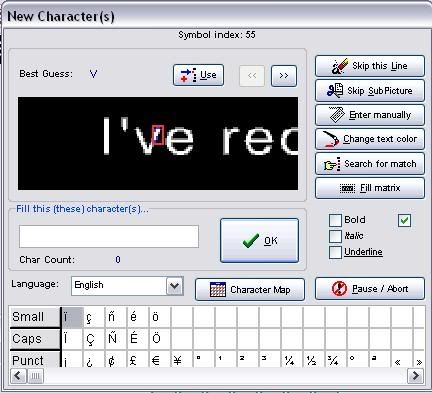Focus the Fill this character(s) text field

(x=109, y=236)
